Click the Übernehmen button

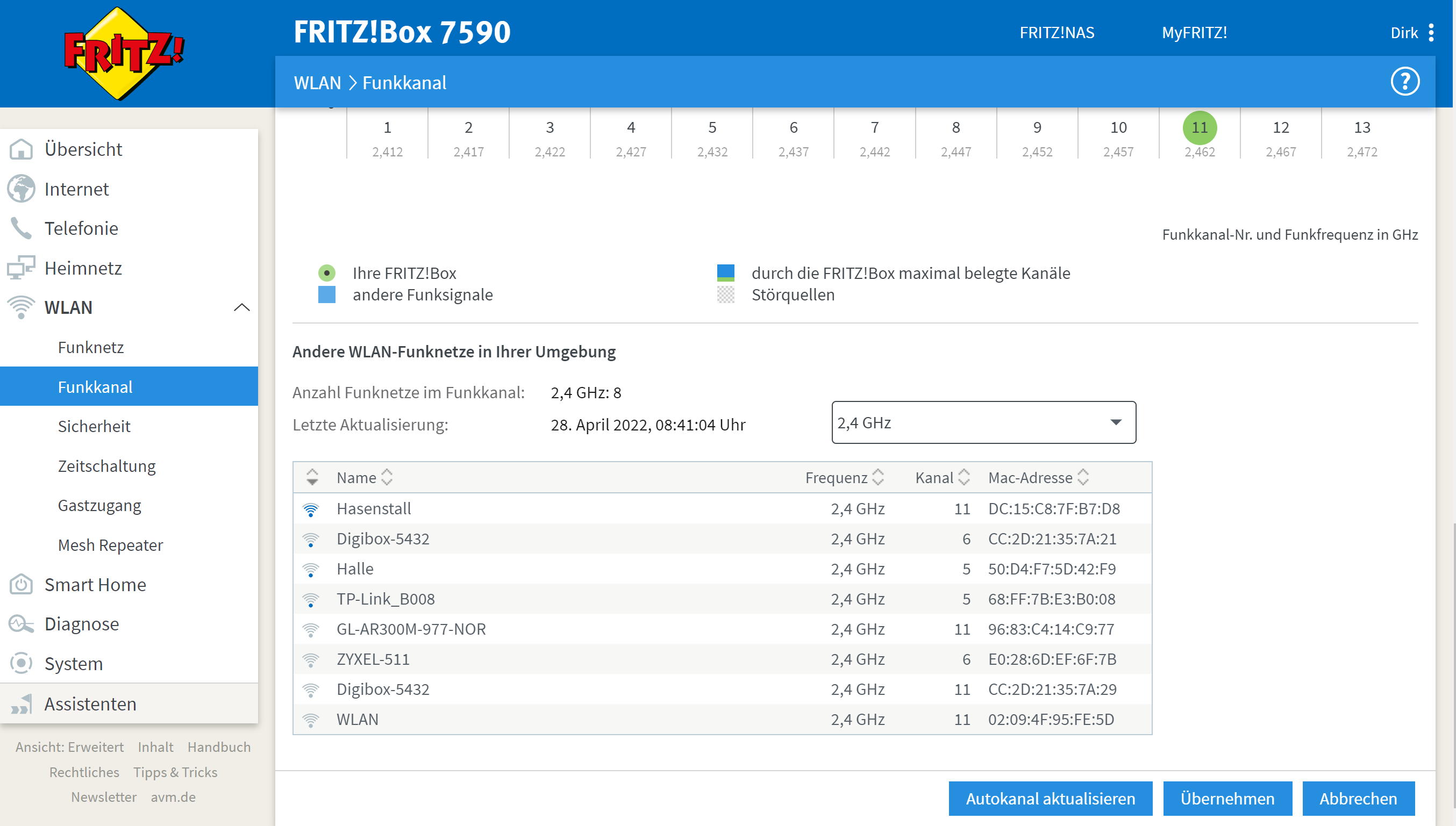(1227, 798)
